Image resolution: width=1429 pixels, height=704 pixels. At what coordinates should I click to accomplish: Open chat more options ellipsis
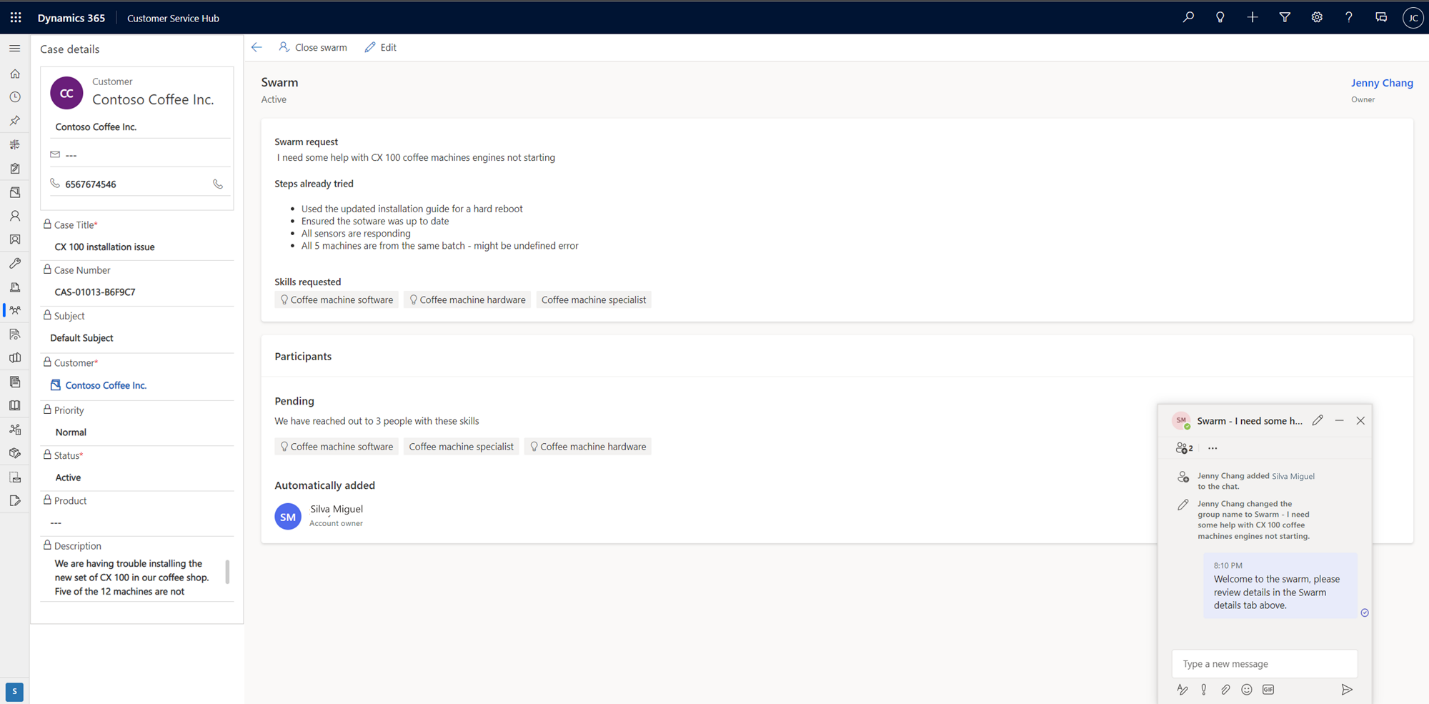point(1212,448)
